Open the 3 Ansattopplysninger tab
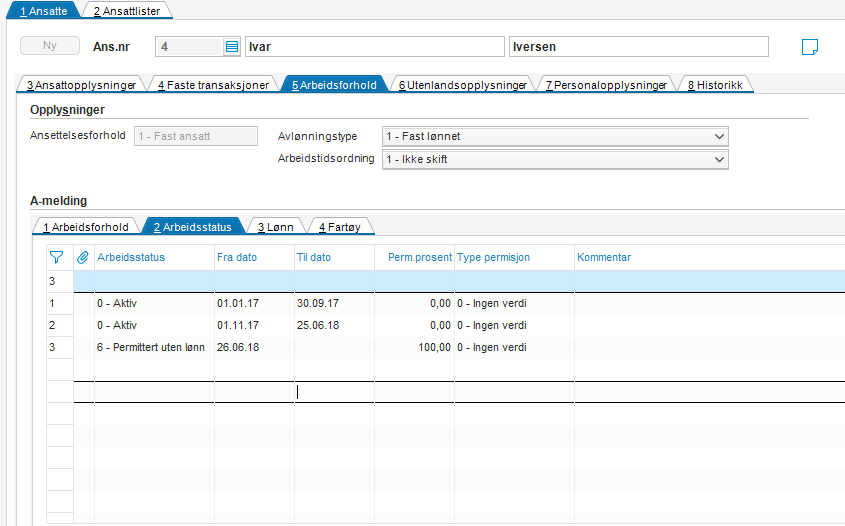This screenshot has height=526, width=845. pos(81,85)
